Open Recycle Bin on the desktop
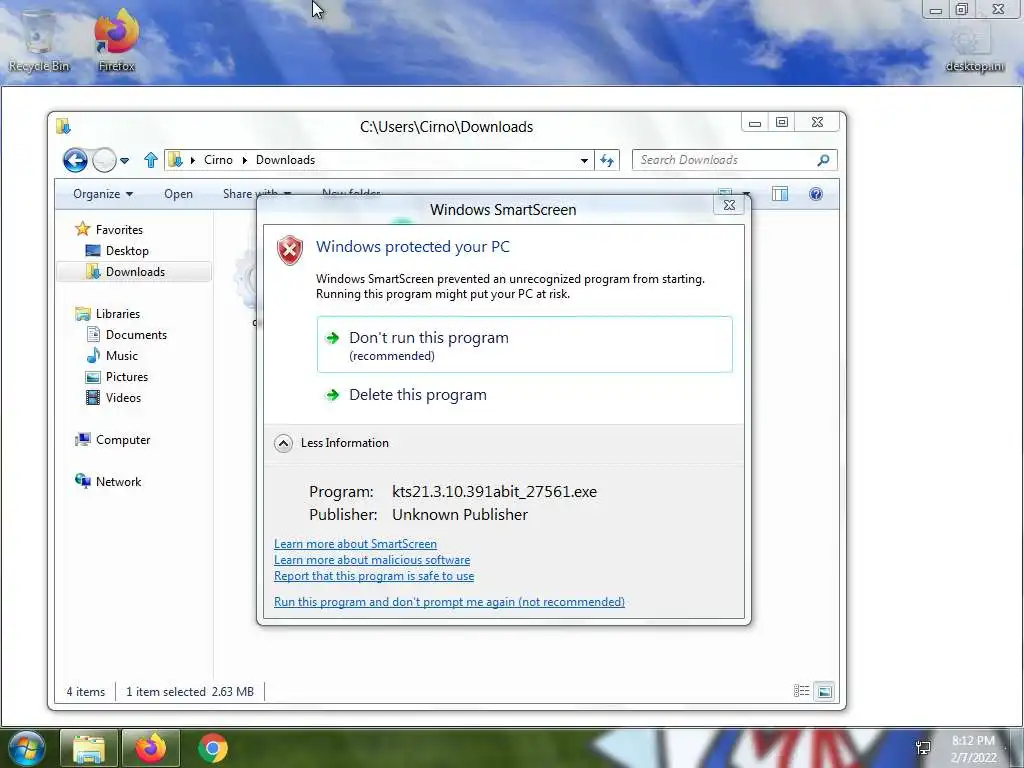The height and width of the screenshot is (768, 1024). coord(39,39)
